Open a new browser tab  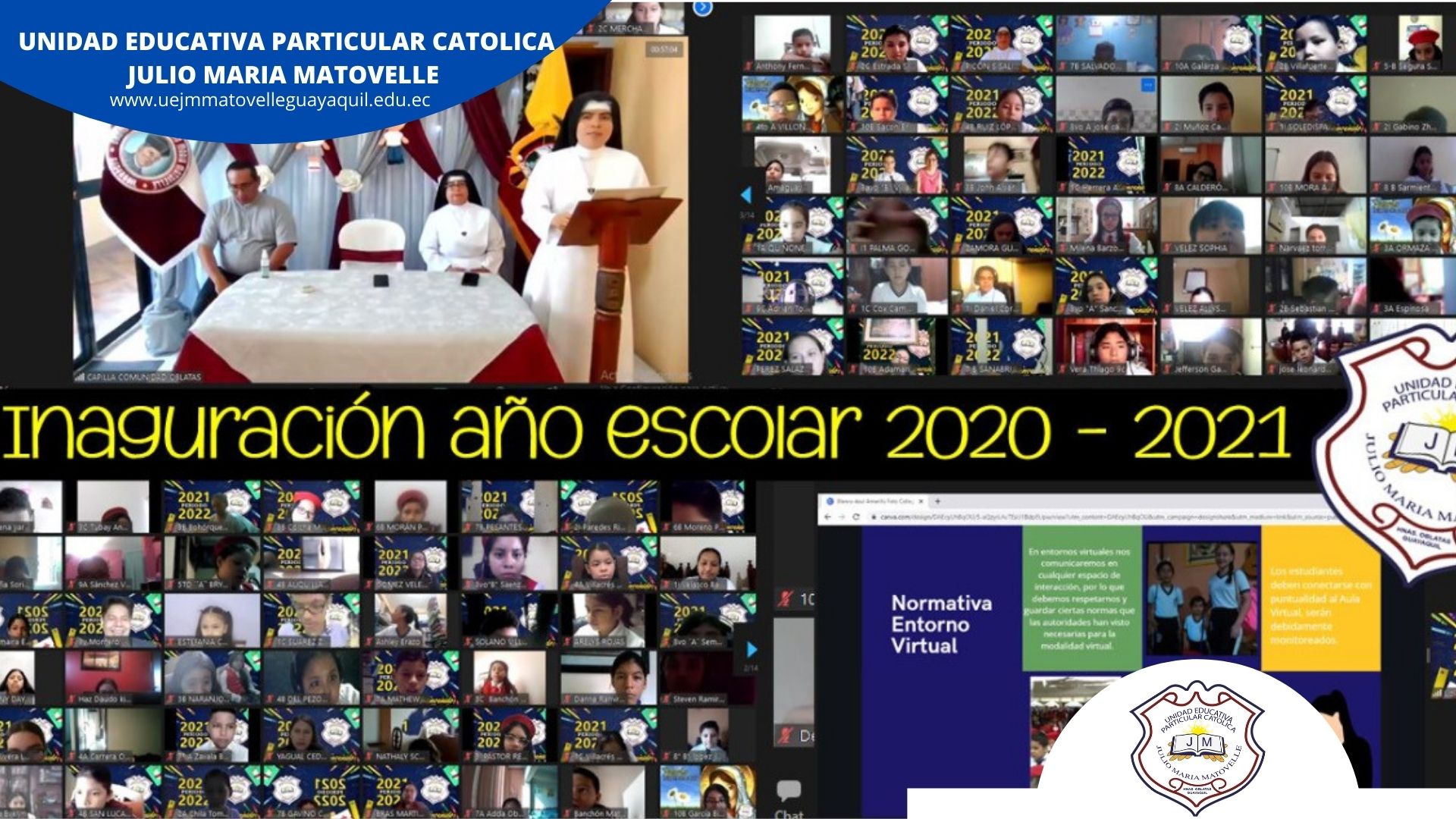(938, 501)
